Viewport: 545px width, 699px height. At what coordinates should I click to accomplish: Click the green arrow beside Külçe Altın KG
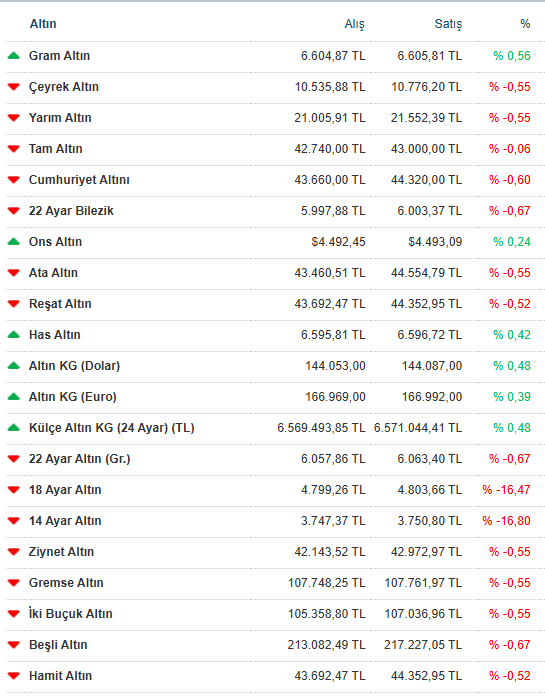(14, 428)
